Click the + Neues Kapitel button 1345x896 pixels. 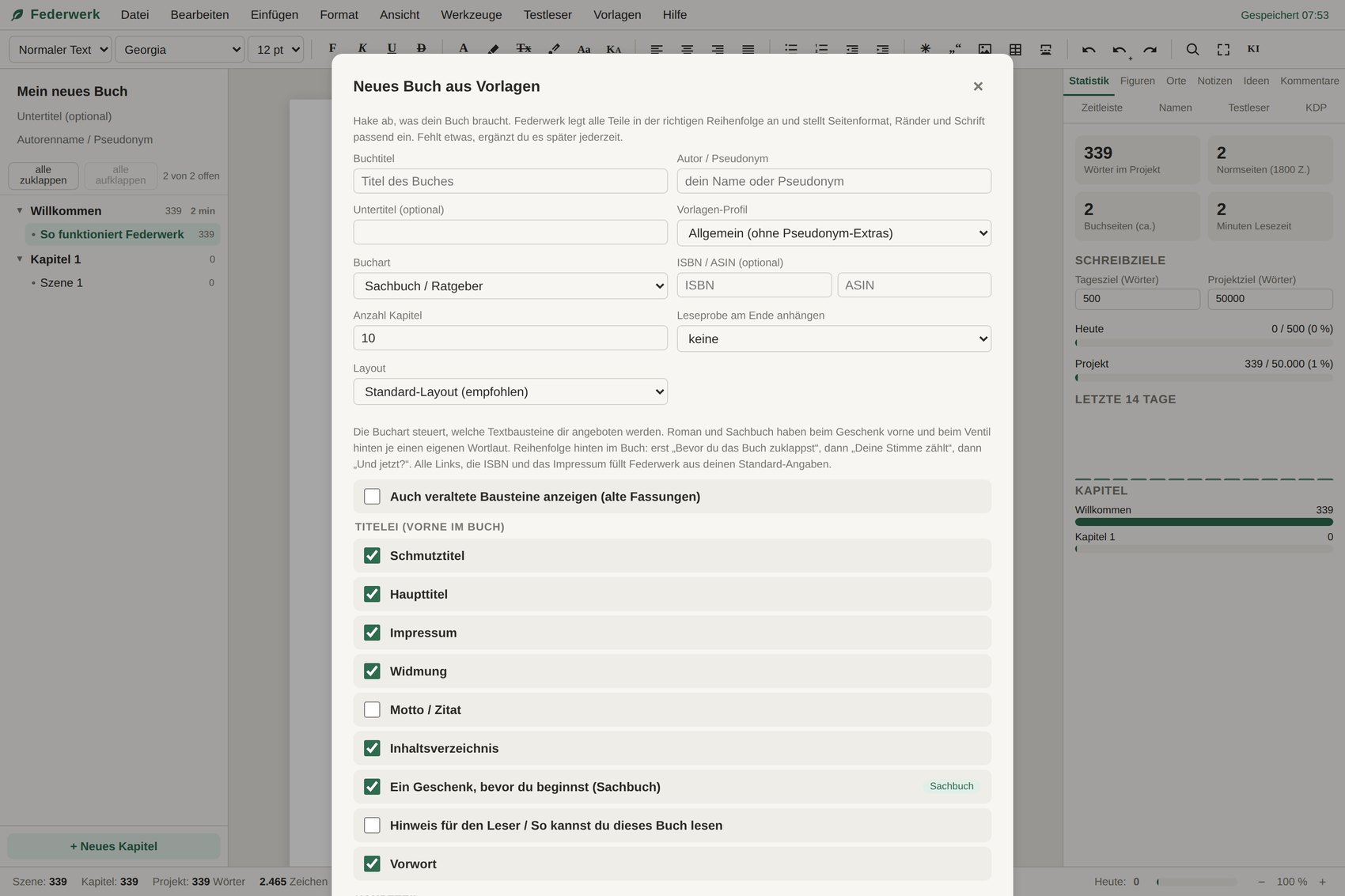click(114, 846)
